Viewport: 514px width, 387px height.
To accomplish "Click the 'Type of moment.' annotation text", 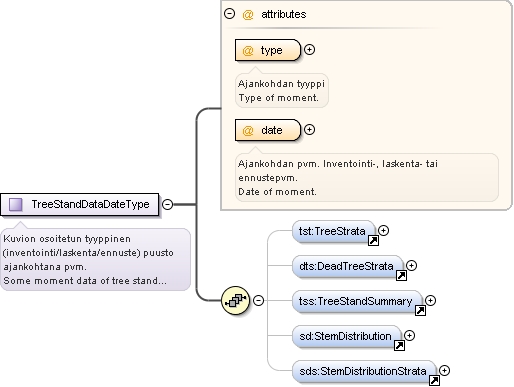I will (x=279, y=98).
